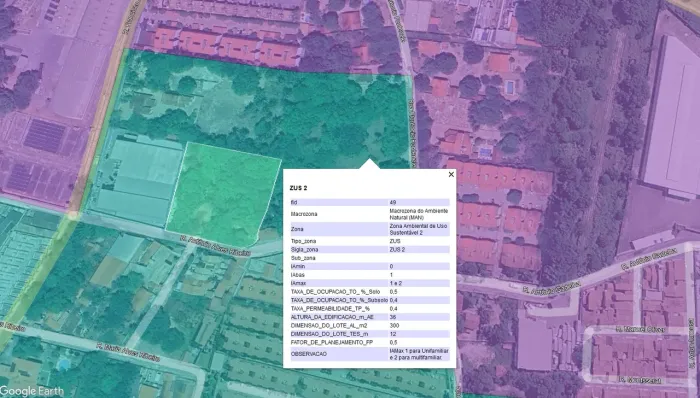Select the 0,5 value in the Solo row
700x398 pixels.
[x=393, y=292]
